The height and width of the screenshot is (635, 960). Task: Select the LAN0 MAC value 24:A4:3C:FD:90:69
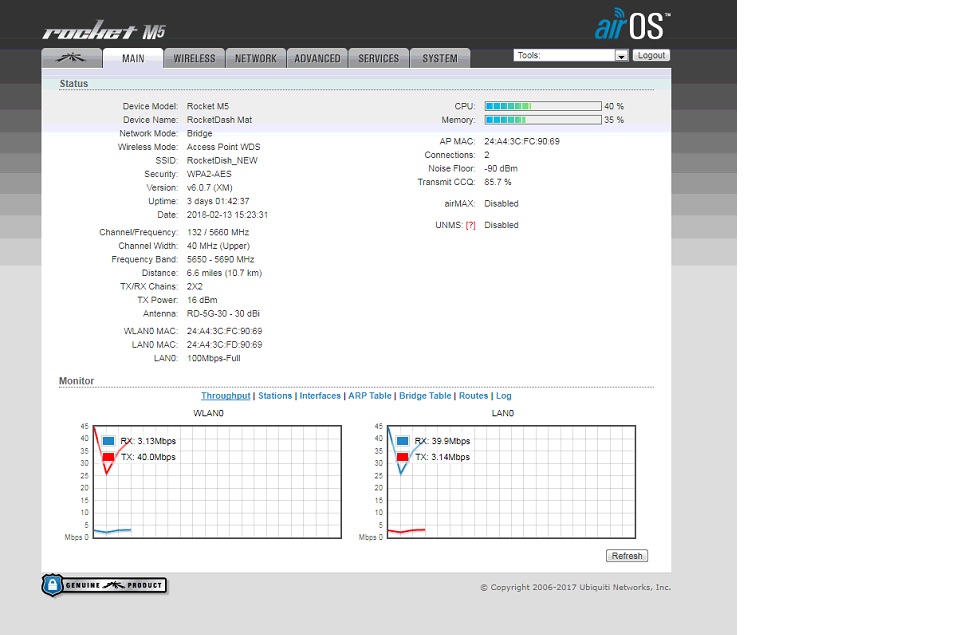tap(224, 345)
